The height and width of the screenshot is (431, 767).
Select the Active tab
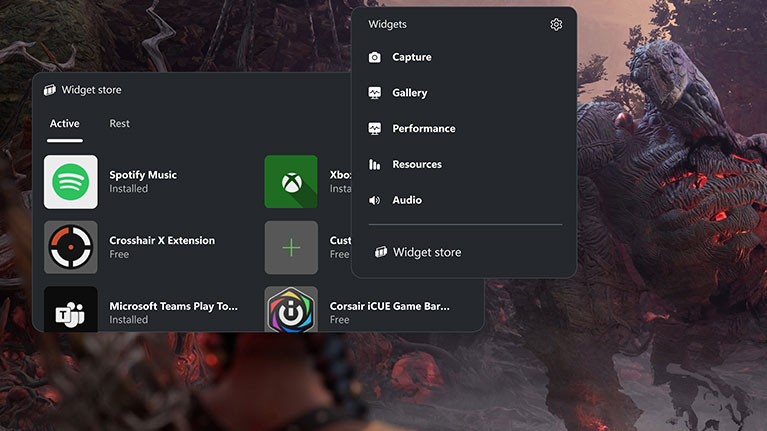[x=65, y=124]
